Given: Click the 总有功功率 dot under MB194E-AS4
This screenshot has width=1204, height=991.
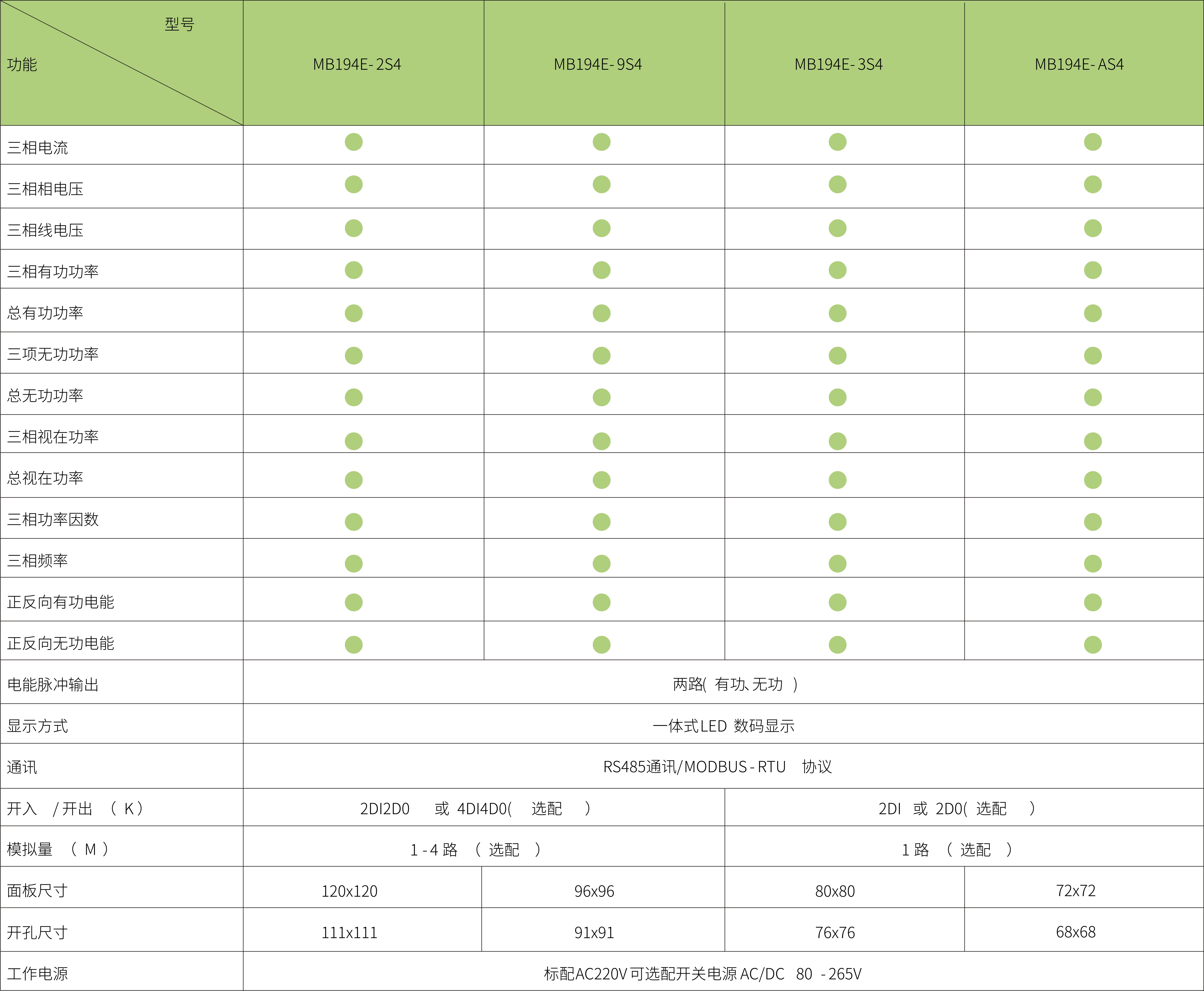Looking at the screenshot, I should tap(1093, 313).
